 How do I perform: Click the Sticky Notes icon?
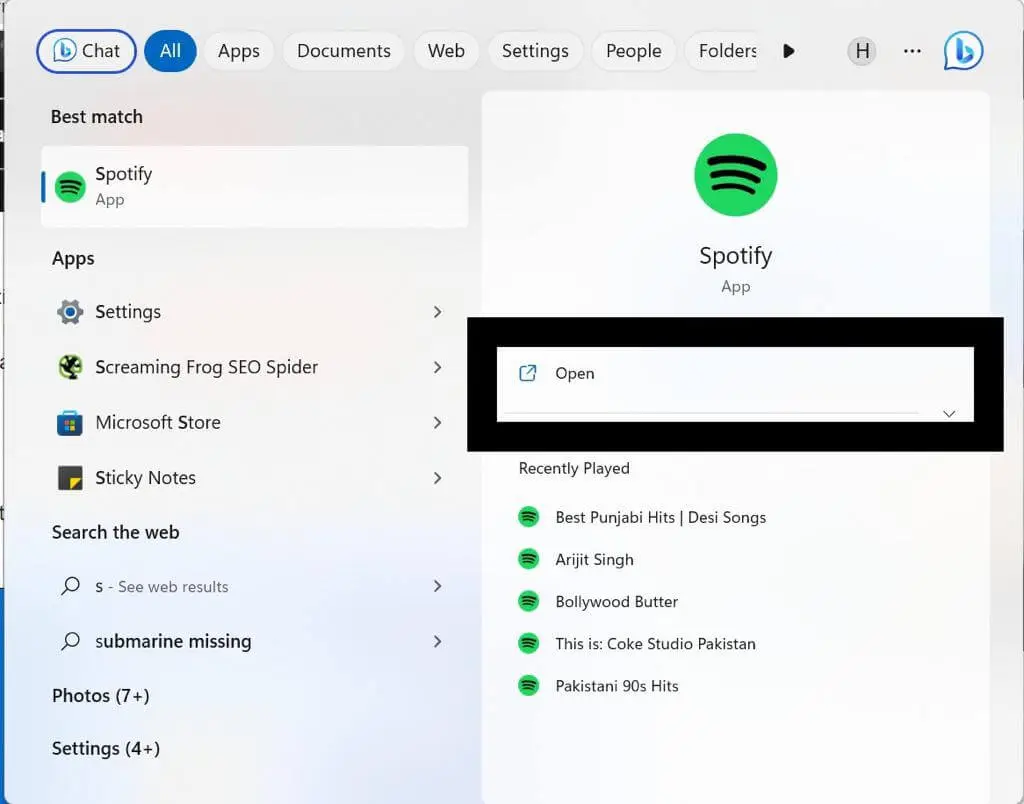(x=70, y=478)
